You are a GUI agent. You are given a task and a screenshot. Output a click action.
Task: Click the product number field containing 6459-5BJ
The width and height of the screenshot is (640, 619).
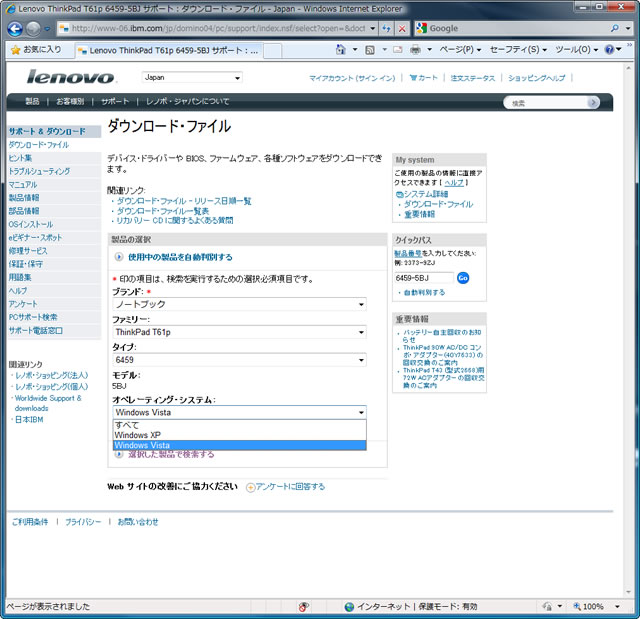click(x=424, y=278)
